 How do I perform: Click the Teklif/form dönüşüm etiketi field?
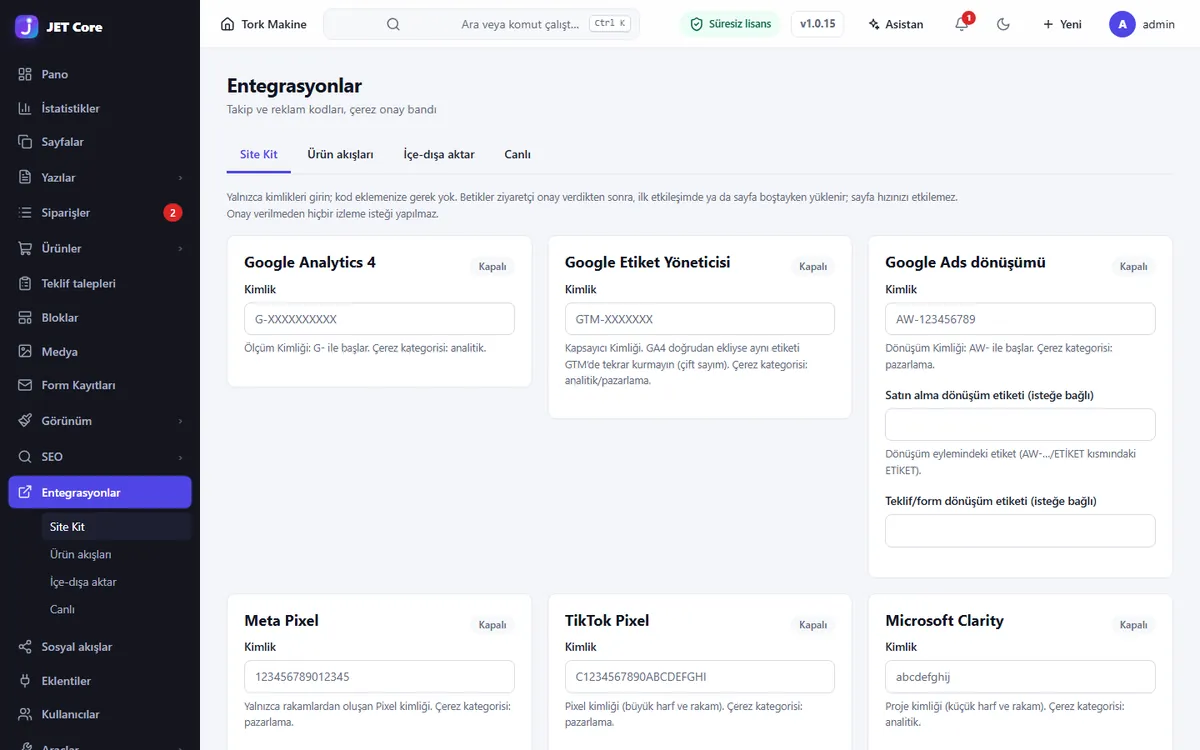(x=1020, y=531)
